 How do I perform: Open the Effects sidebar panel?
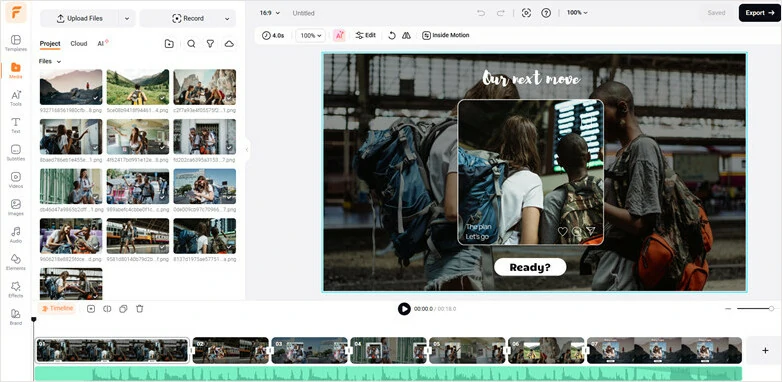tap(16, 290)
